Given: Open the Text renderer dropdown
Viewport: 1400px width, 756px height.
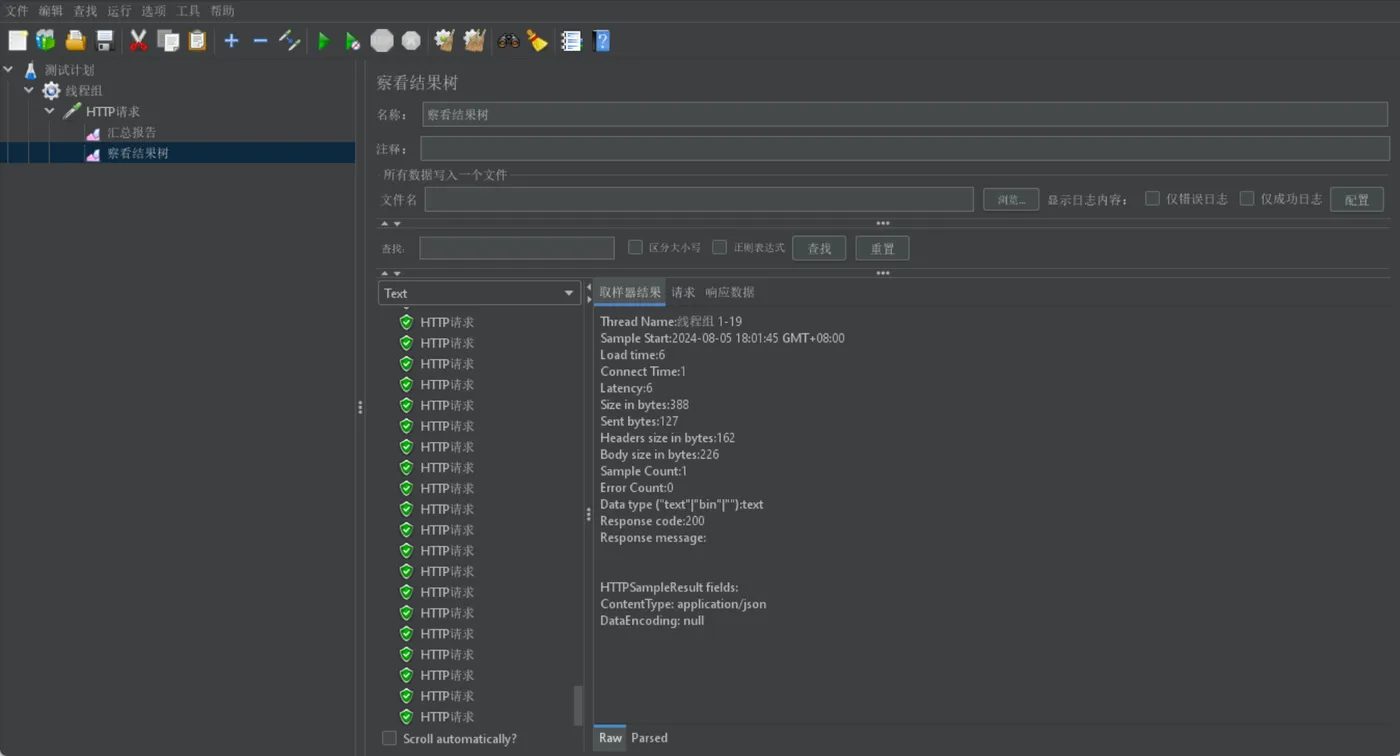Looking at the screenshot, I should point(479,293).
